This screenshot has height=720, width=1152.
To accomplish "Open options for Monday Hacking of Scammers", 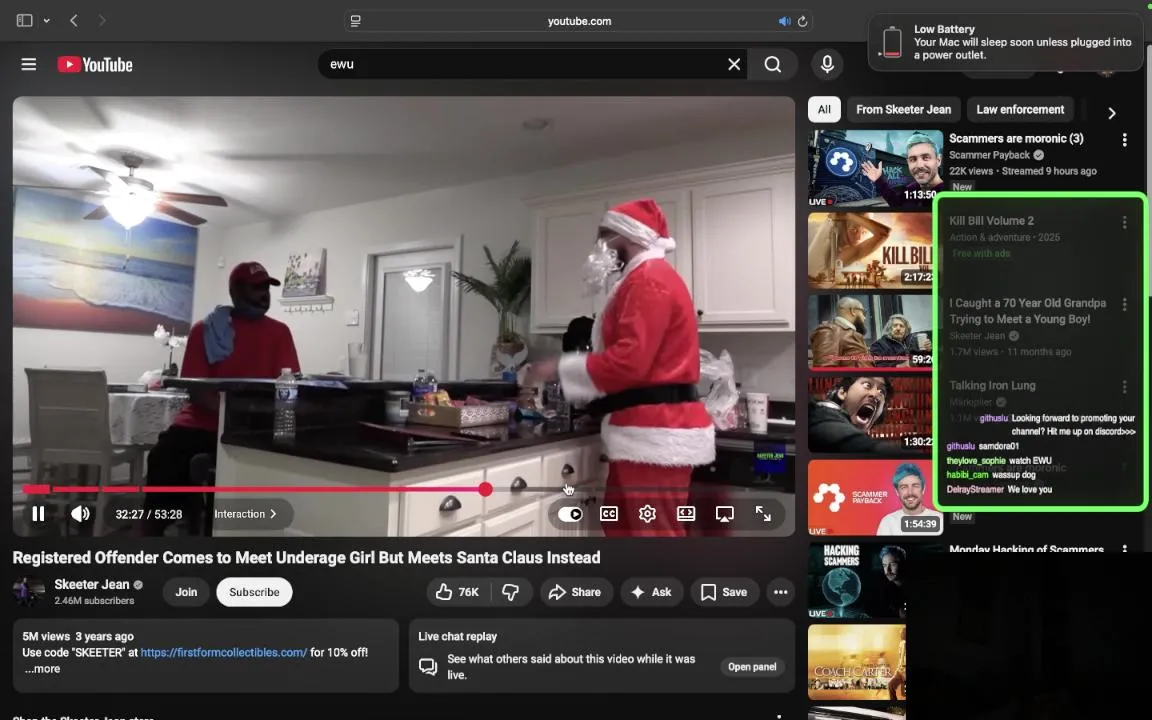I will tap(1124, 548).
